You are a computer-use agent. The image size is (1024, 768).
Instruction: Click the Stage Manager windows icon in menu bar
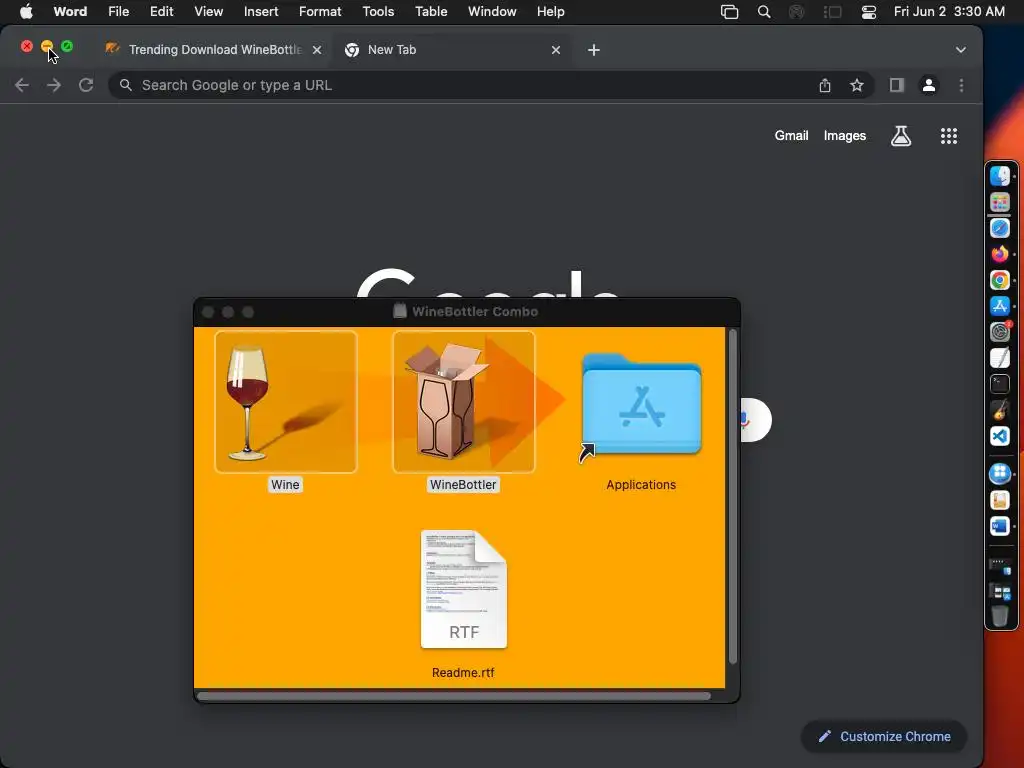tap(729, 12)
